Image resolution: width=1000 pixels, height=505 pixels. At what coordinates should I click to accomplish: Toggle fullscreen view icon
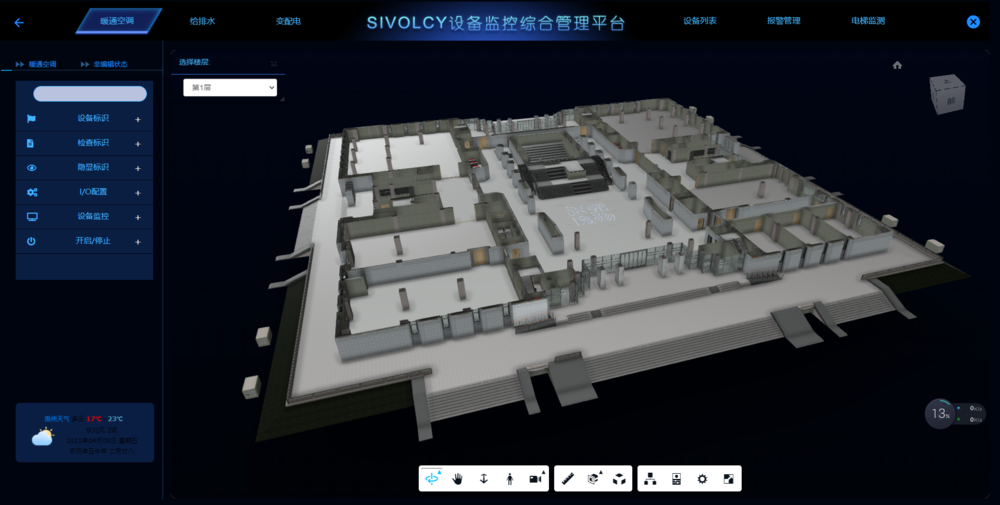point(728,479)
